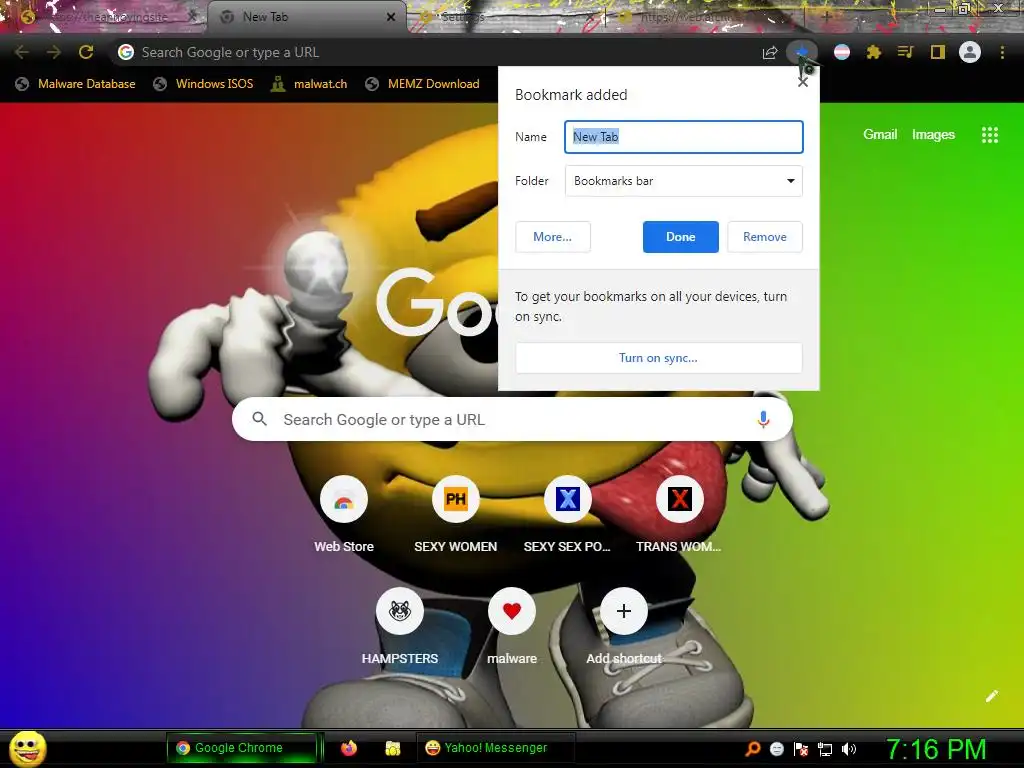Viewport: 1024px width, 768px height.
Task: Close the New Tab tab
Action: 391,17
